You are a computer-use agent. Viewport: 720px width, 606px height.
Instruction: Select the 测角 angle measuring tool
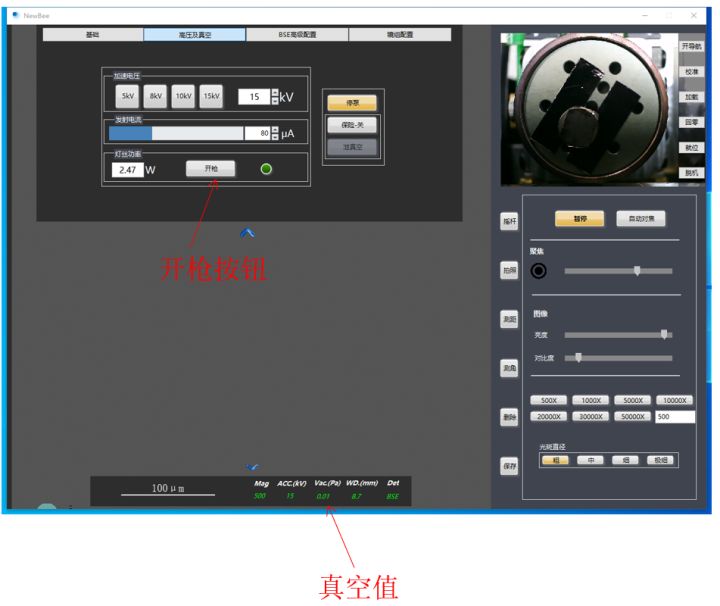510,369
